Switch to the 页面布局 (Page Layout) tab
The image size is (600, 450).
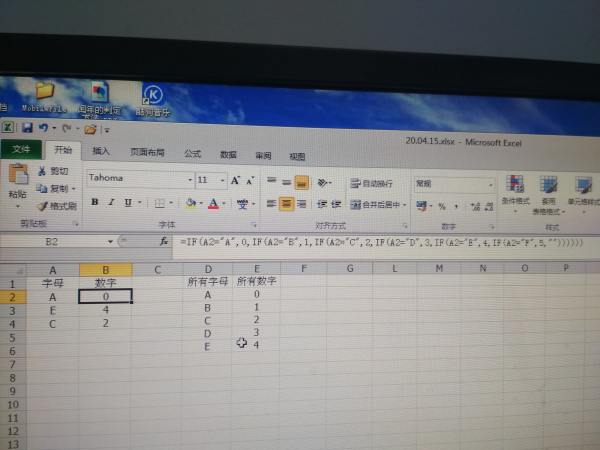[x=147, y=152]
